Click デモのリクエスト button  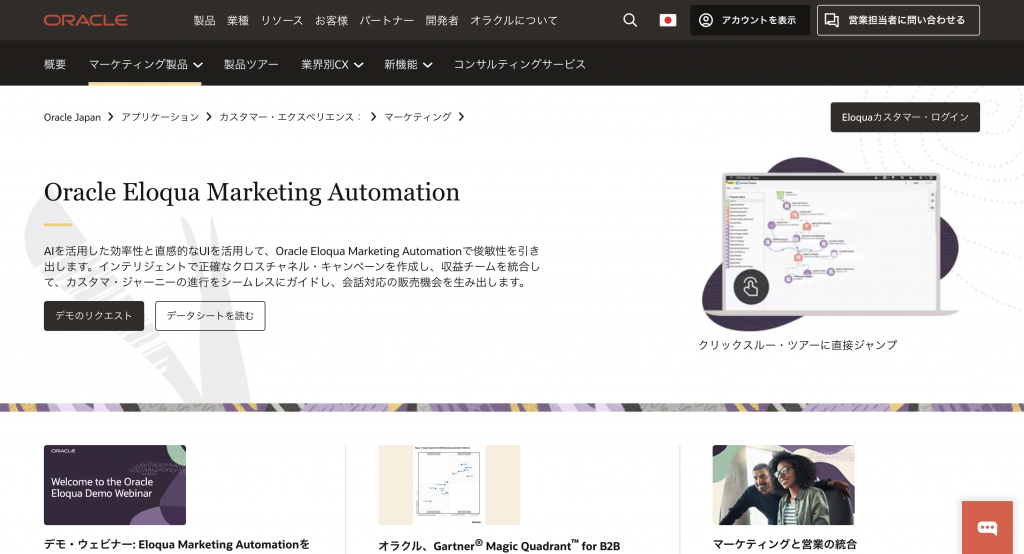click(94, 316)
